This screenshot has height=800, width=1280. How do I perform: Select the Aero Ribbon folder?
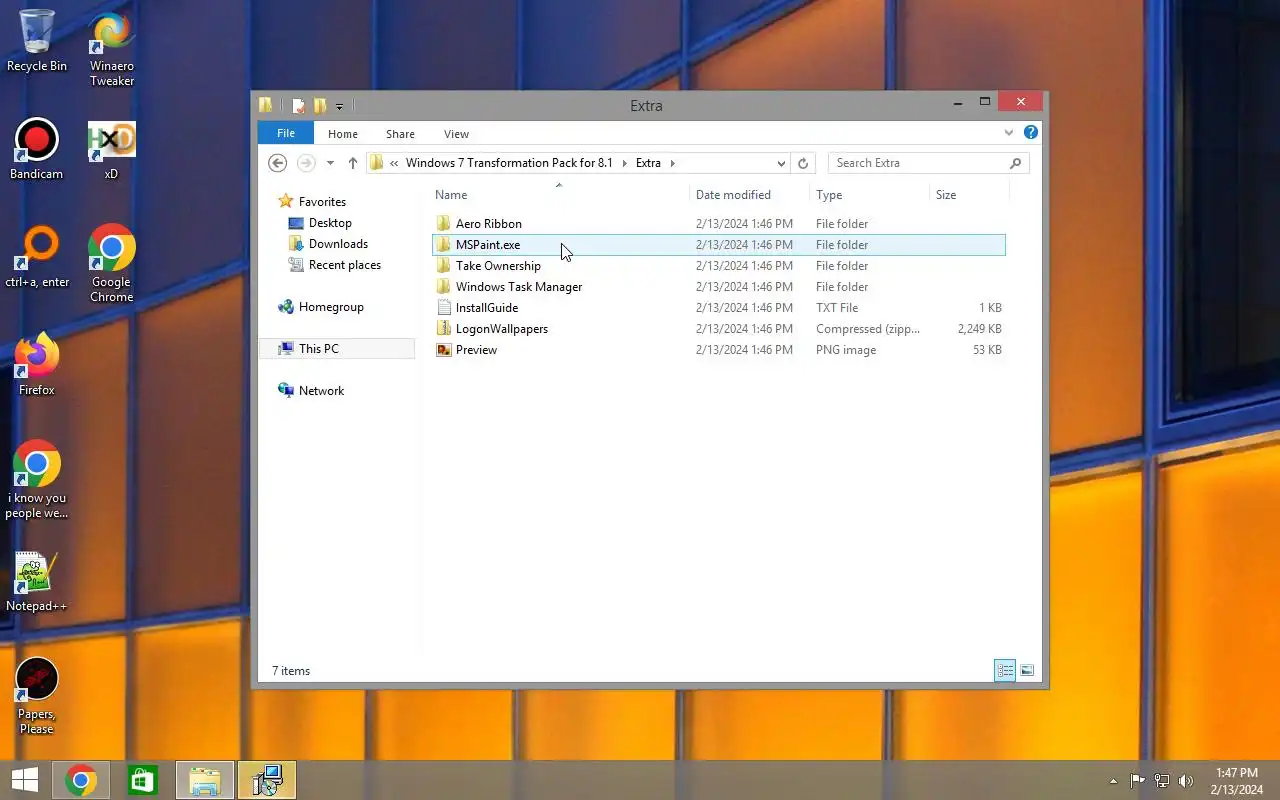click(718, 224)
